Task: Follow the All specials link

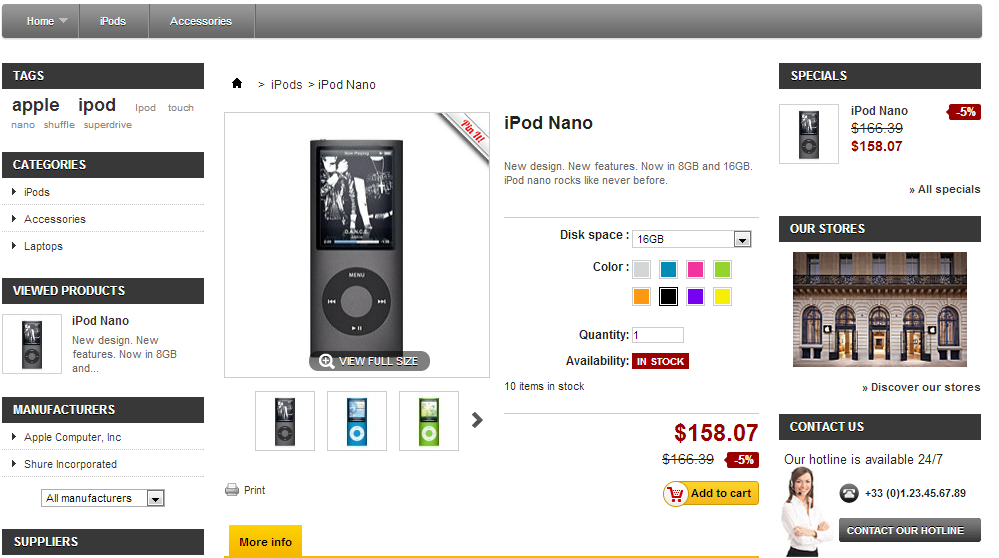Action: tap(945, 189)
